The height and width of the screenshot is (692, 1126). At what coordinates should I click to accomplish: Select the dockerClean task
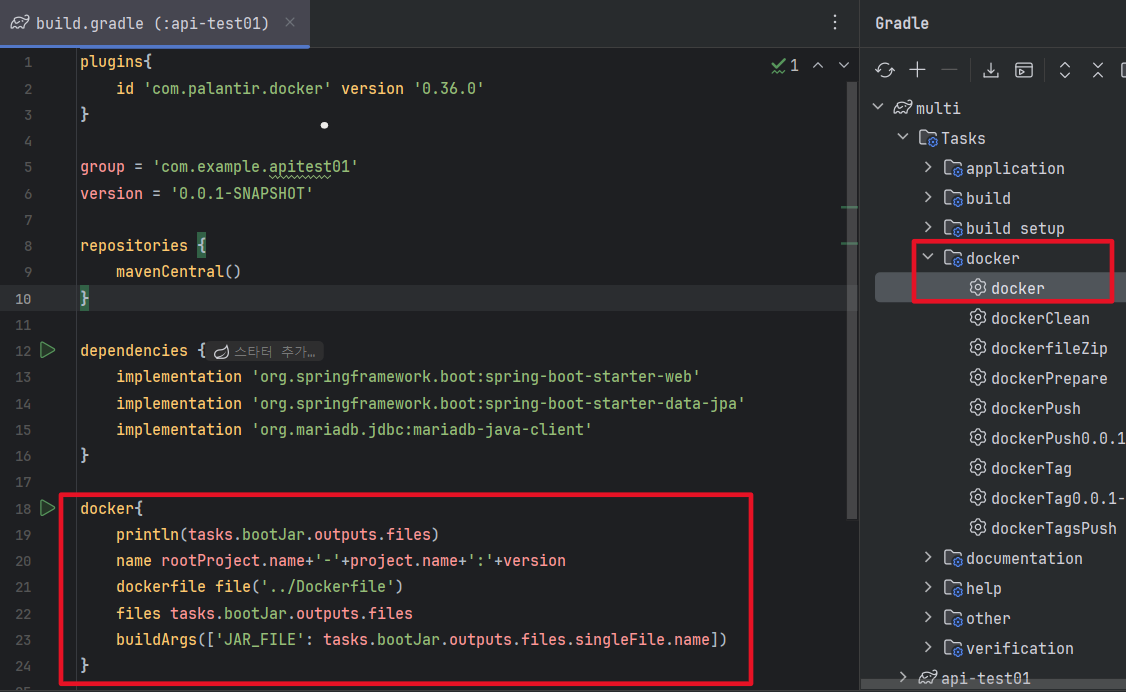[x=1040, y=318]
